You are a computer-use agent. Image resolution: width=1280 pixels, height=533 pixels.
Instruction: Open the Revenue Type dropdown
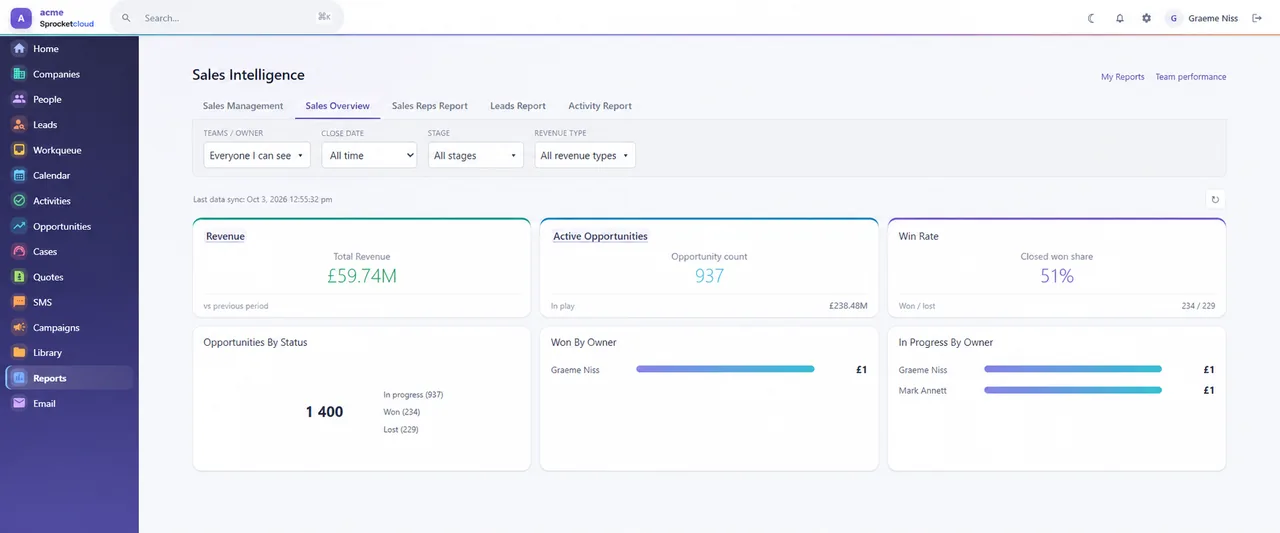pyautogui.click(x=585, y=156)
